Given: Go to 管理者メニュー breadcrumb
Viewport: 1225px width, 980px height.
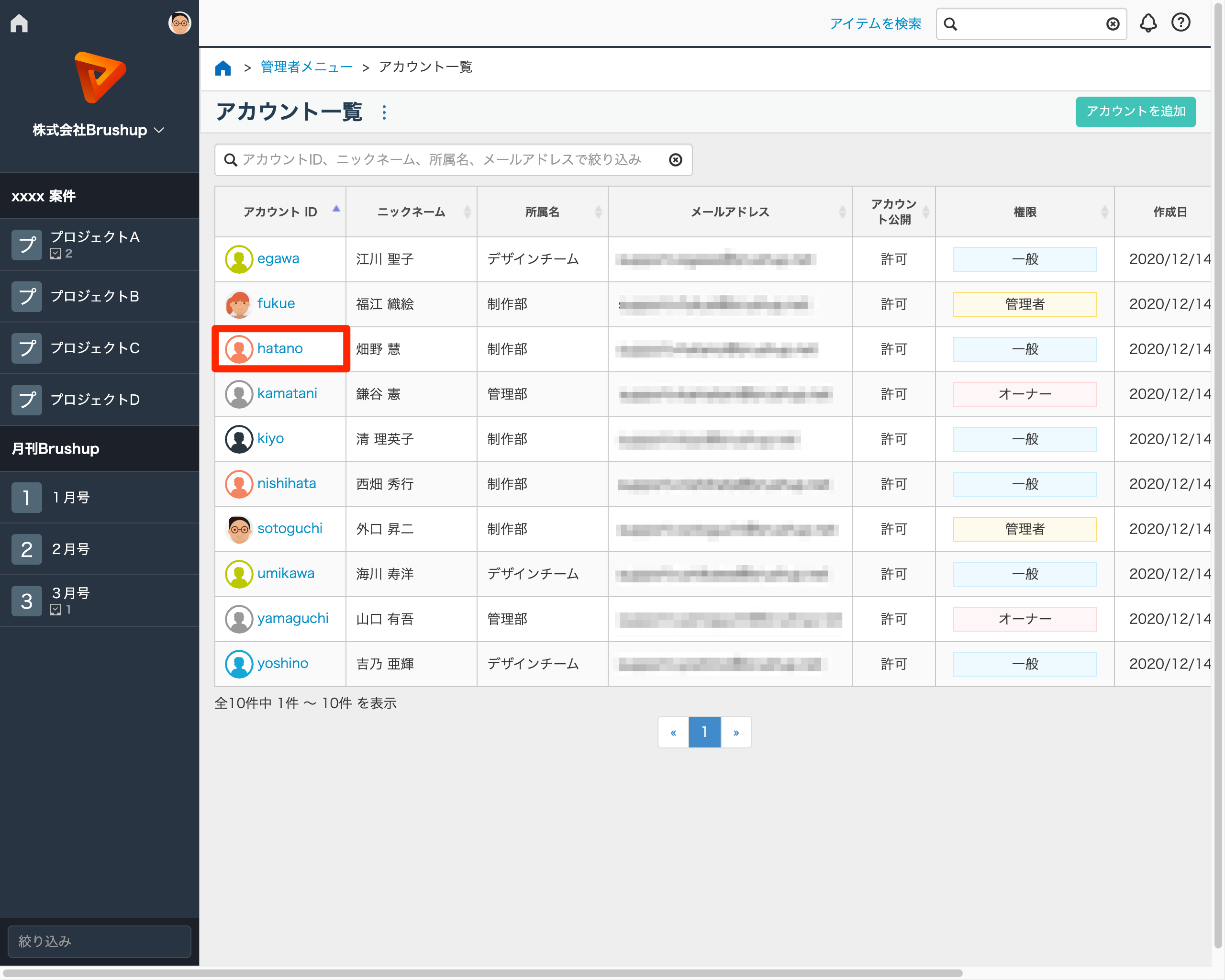Looking at the screenshot, I should click(306, 67).
